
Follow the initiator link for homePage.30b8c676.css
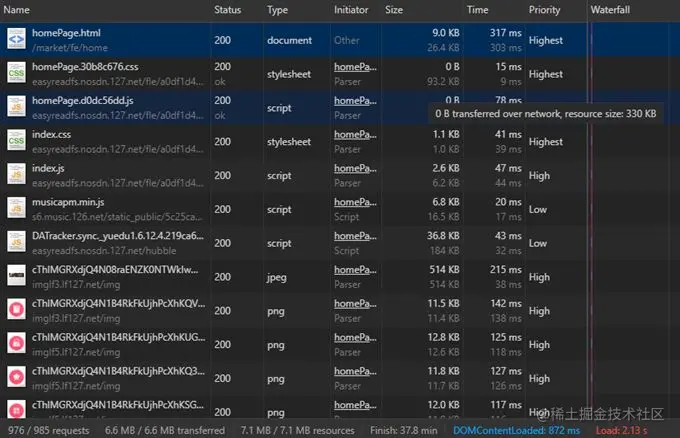tap(355, 67)
